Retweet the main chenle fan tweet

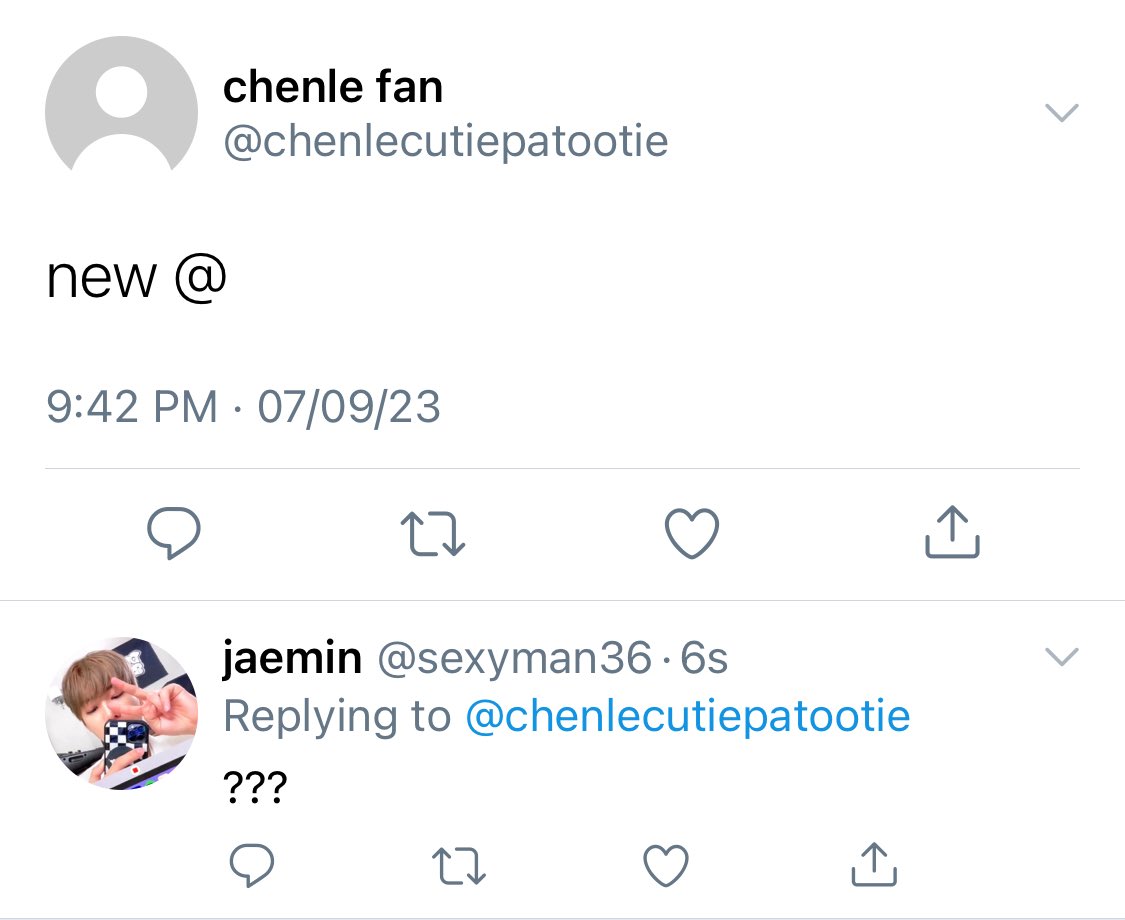click(x=433, y=534)
